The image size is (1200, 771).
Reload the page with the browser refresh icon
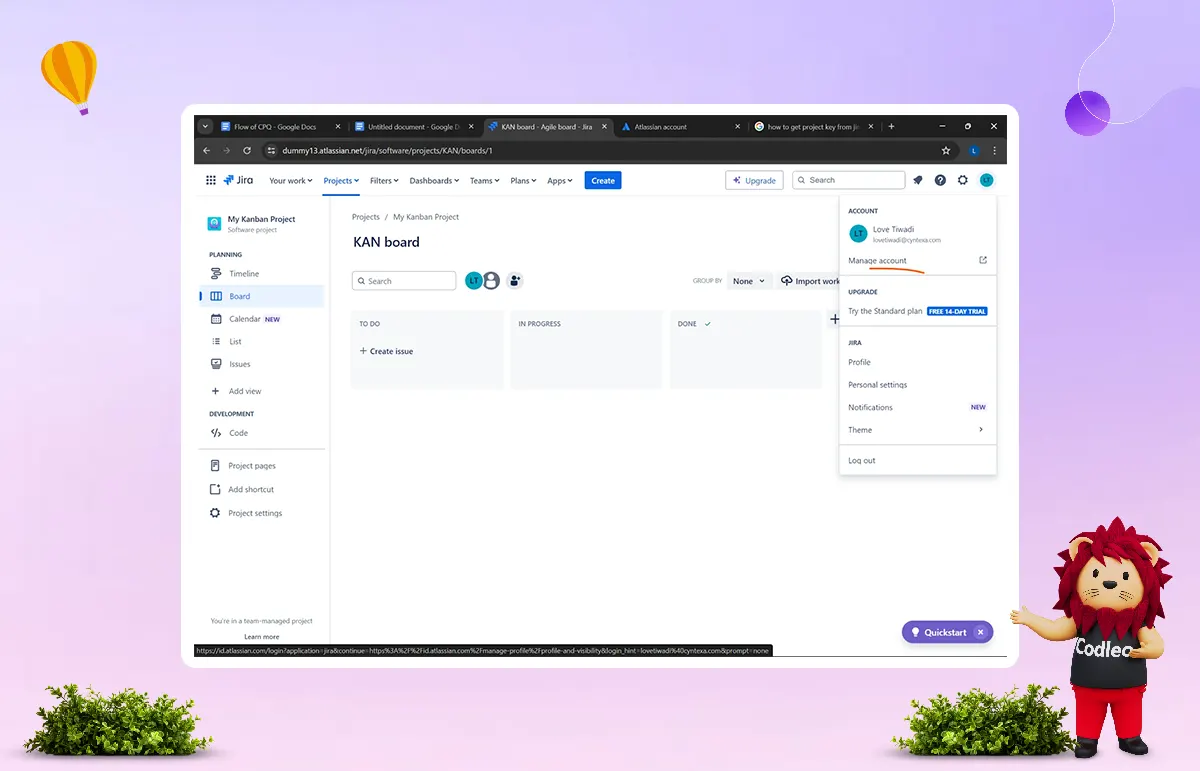point(247,151)
